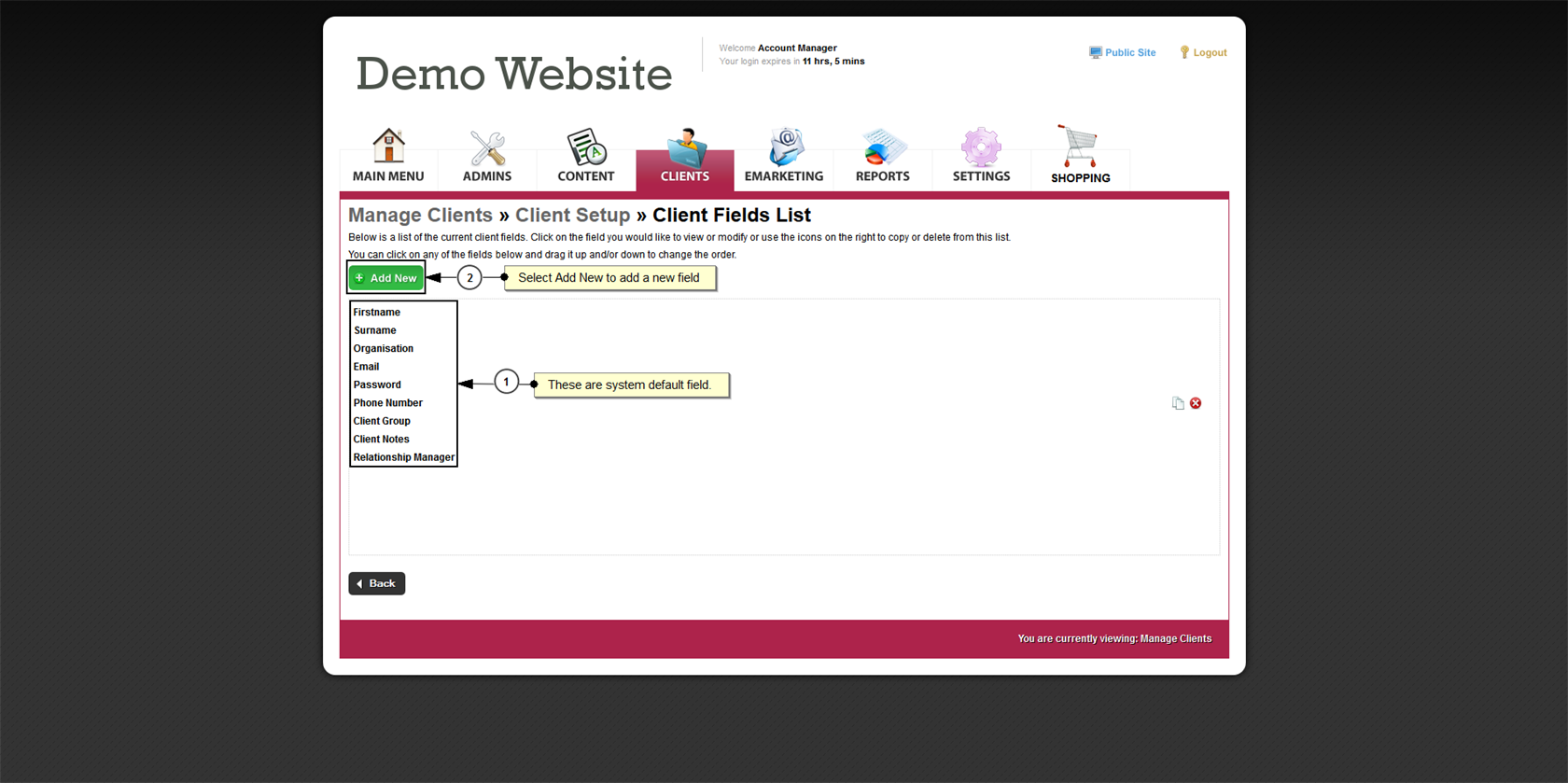Click the Back button

coord(377,583)
